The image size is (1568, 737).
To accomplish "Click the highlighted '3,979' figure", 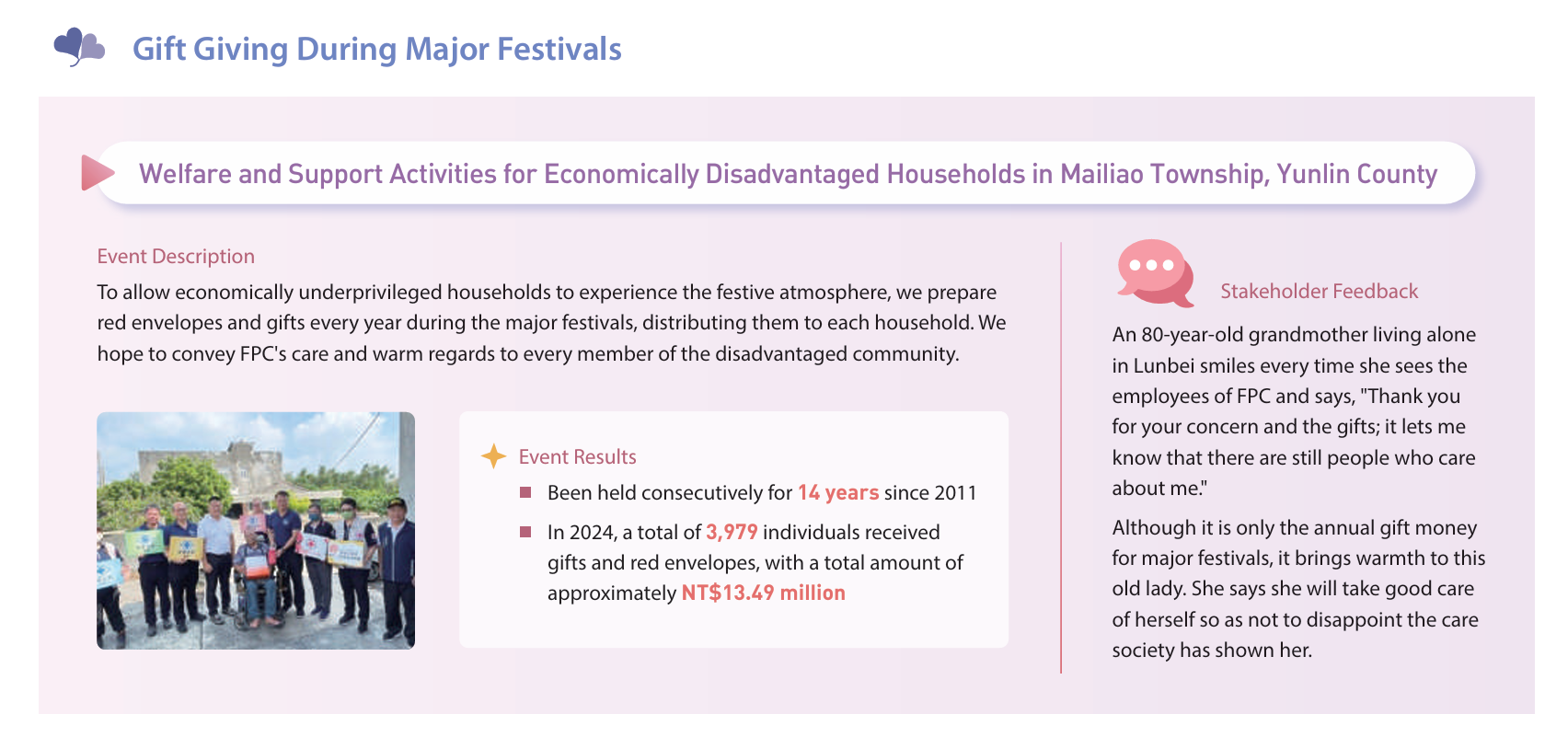I will click(732, 533).
